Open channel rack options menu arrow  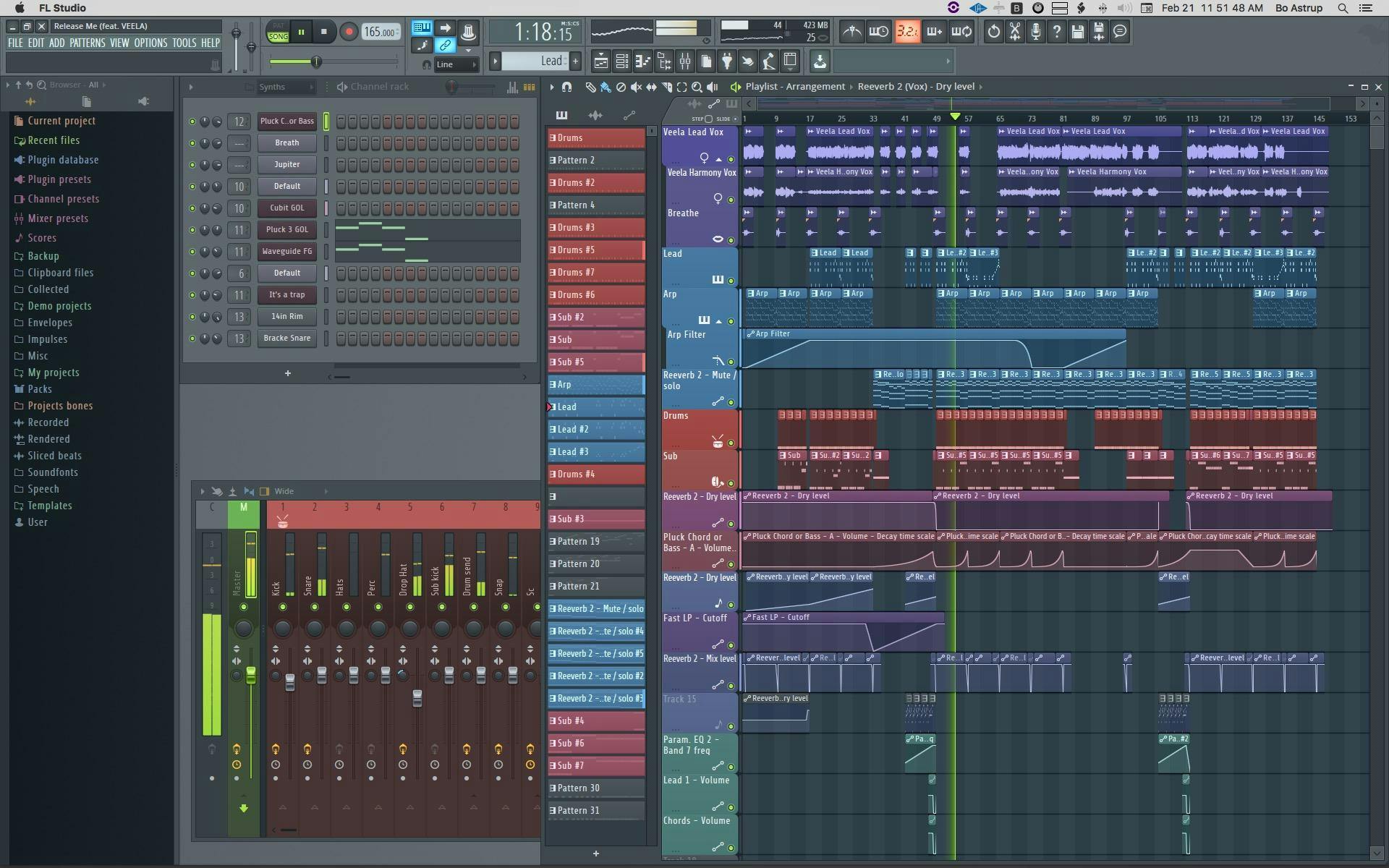[191, 87]
